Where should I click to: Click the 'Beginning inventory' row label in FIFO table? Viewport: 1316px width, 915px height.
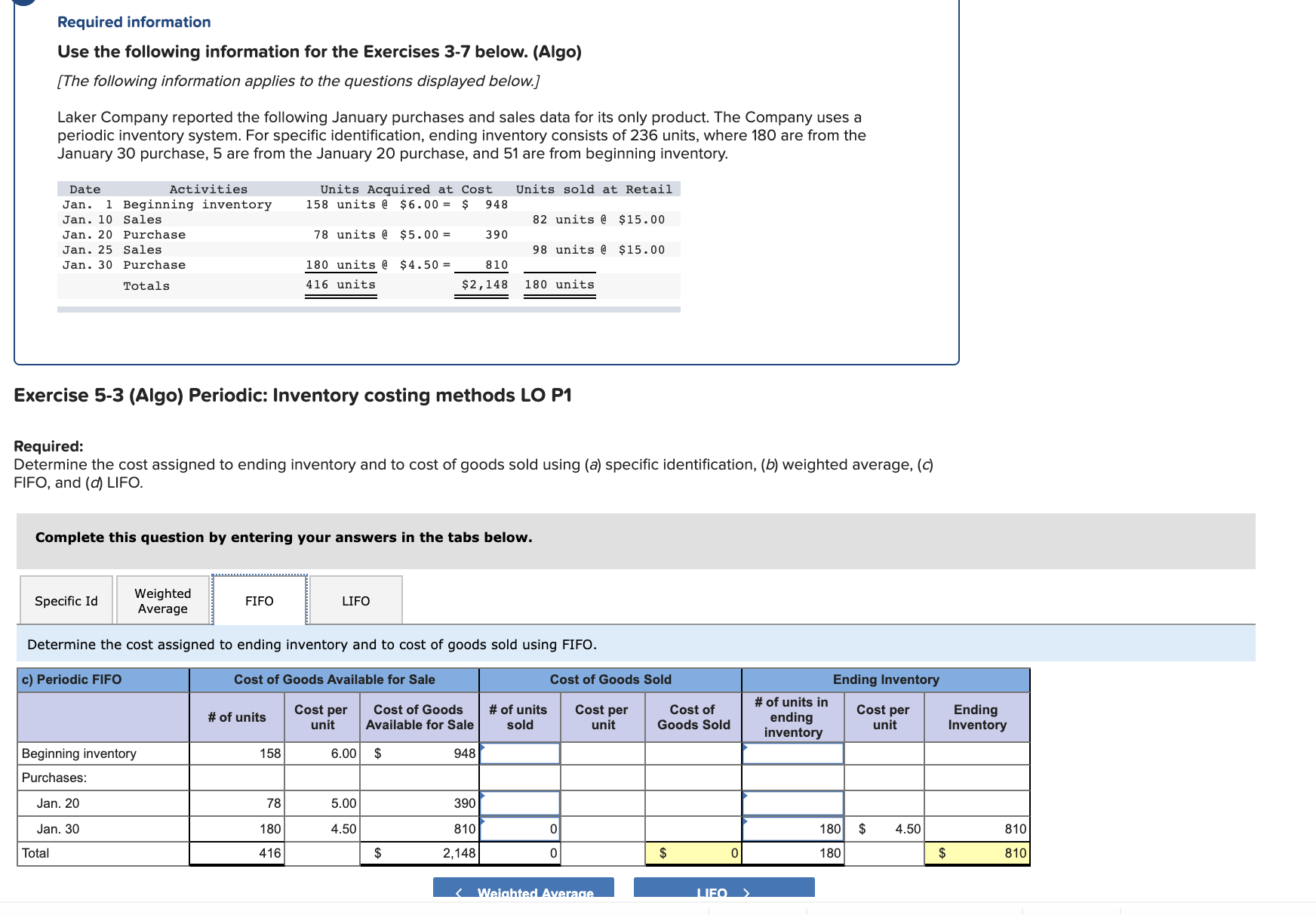pyautogui.click(x=79, y=753)
